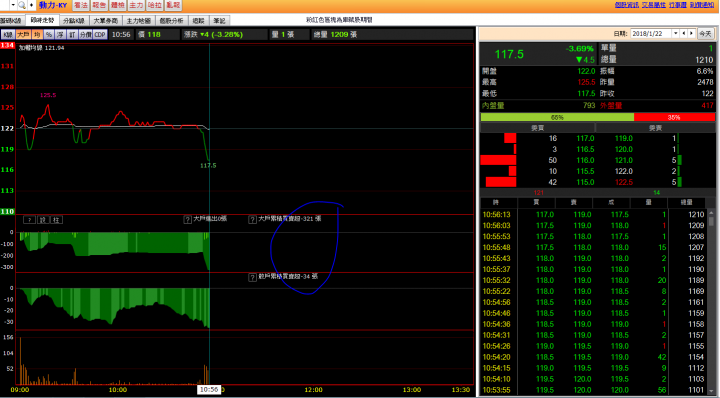Open the date picker dropdown arrow

point(675,34)
